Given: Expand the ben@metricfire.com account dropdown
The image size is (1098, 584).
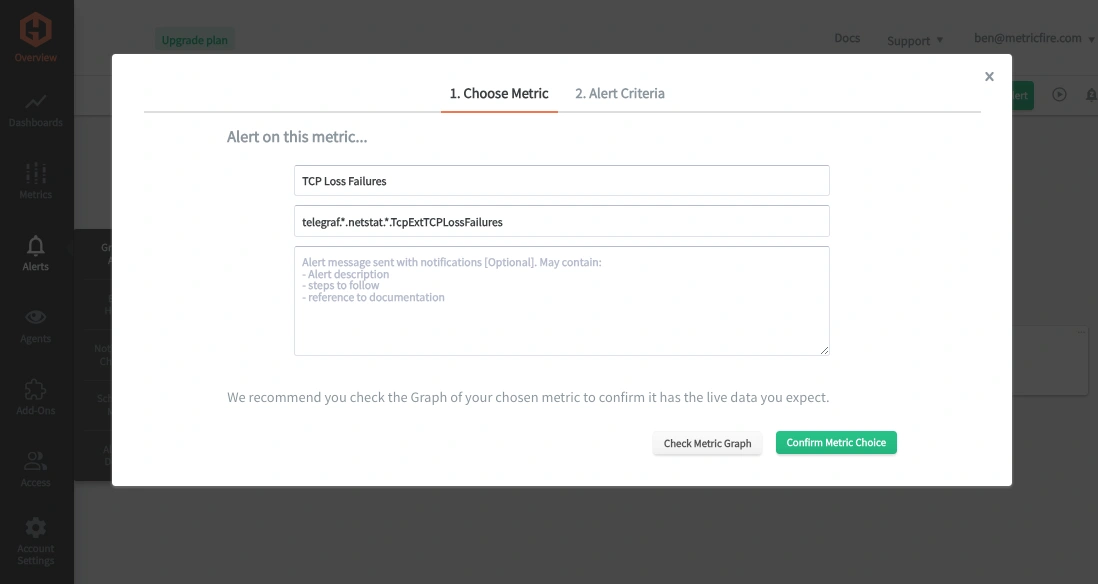Looking at the screenshot, I should click(1034, 39).
